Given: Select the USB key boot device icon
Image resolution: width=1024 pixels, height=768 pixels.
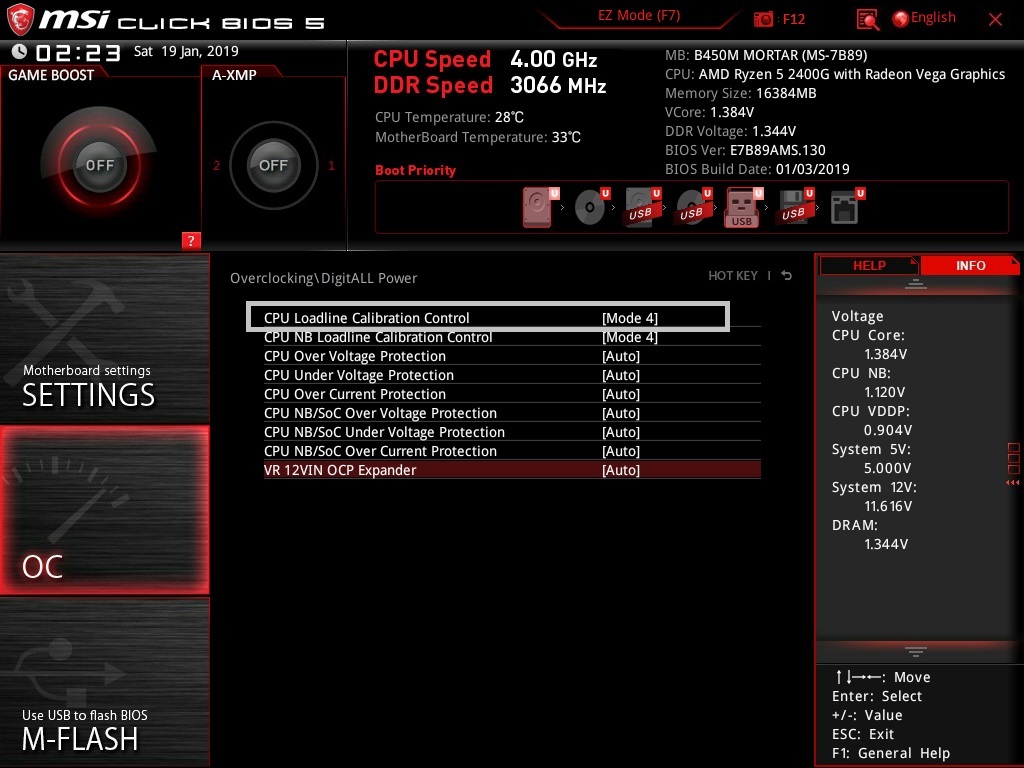Looking at the screenshot, I should tap(741, 207).
